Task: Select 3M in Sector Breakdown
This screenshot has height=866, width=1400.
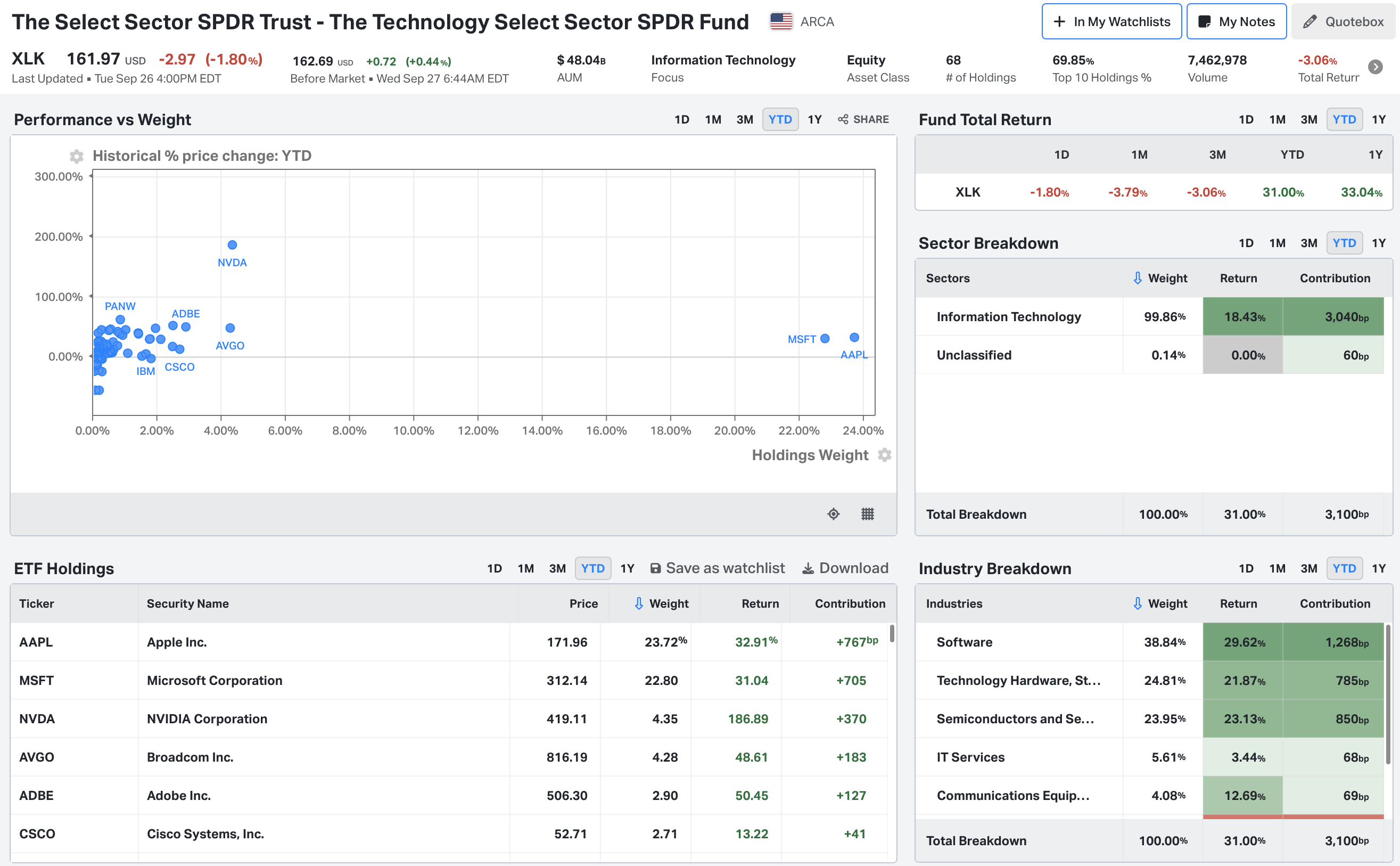Action: pyautogui.click(x=1309, y=243)
